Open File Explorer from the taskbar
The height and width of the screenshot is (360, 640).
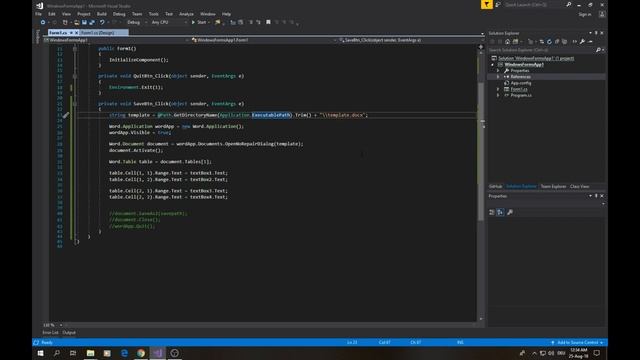click(x=91, y=353)
